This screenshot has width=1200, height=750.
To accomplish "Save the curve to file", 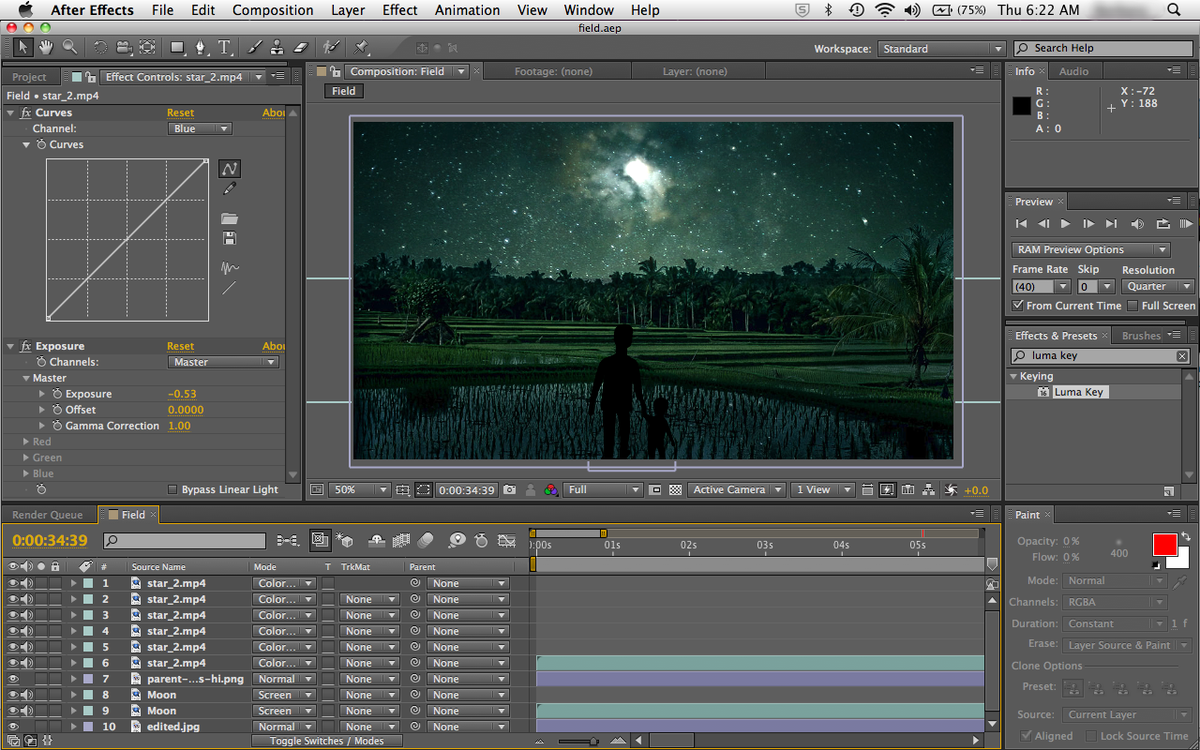I will pos(229,238).
